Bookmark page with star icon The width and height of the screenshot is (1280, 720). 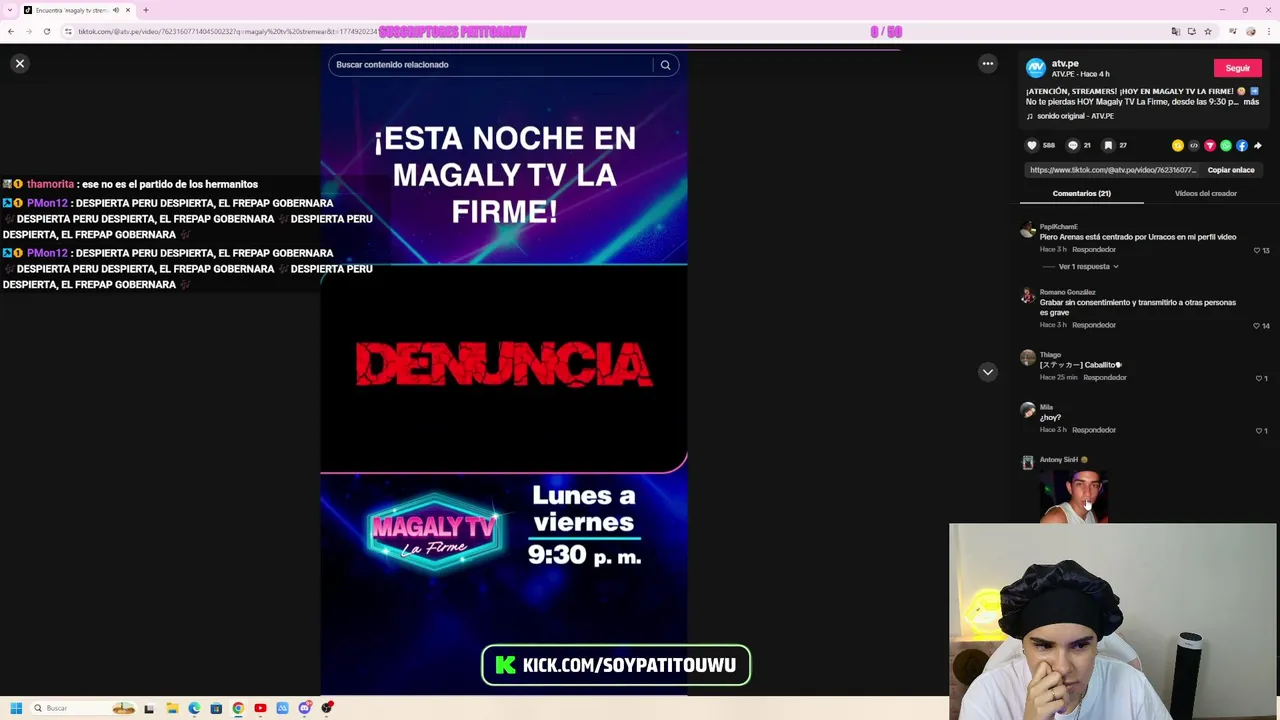[1207, 32]
